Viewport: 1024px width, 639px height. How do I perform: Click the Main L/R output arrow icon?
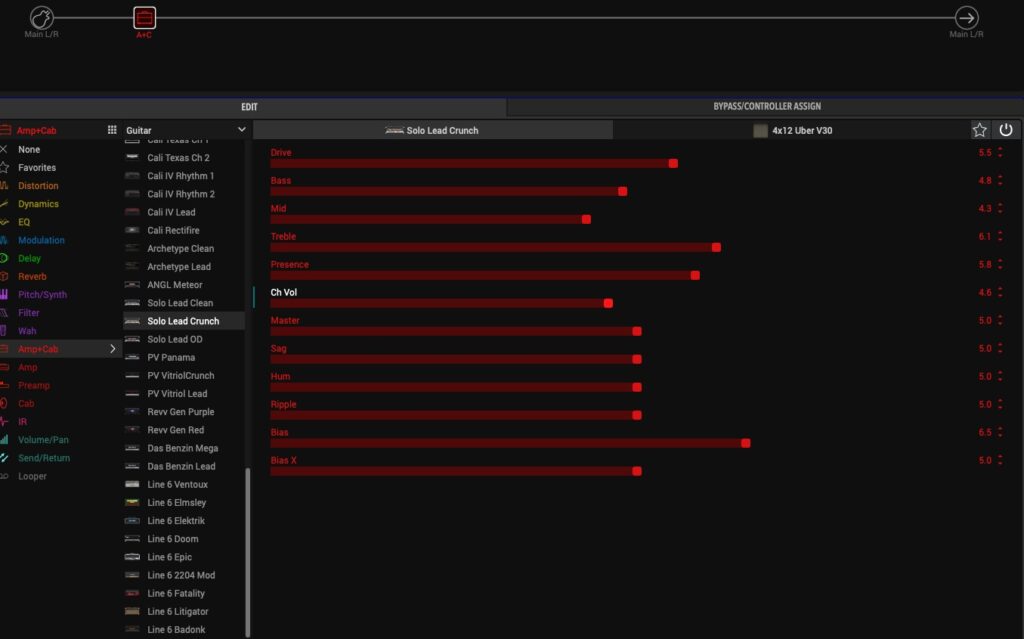click(x=966, y=17)
